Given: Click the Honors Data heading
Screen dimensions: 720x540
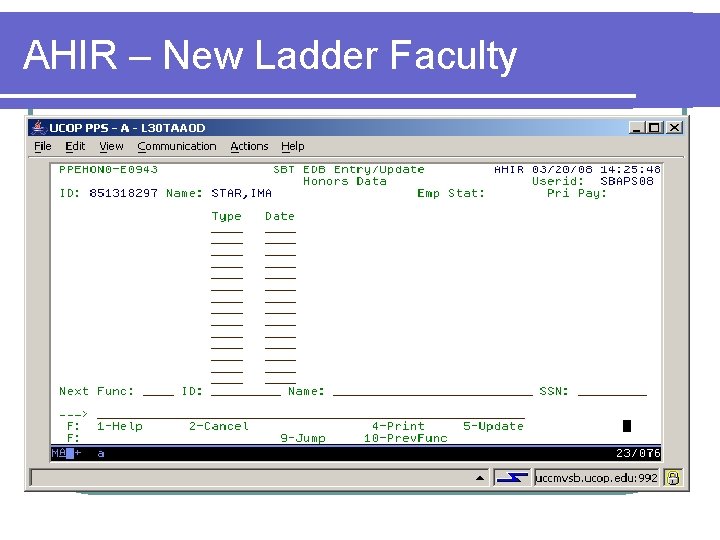Looking at the screenshot, I should 345,181.
